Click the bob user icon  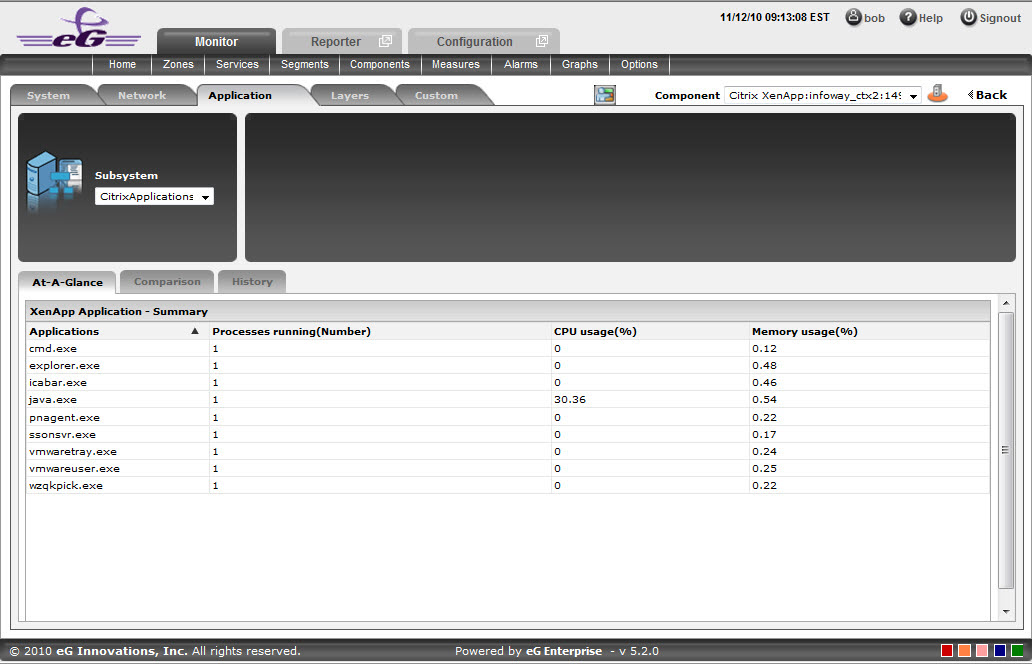[853, 17]
